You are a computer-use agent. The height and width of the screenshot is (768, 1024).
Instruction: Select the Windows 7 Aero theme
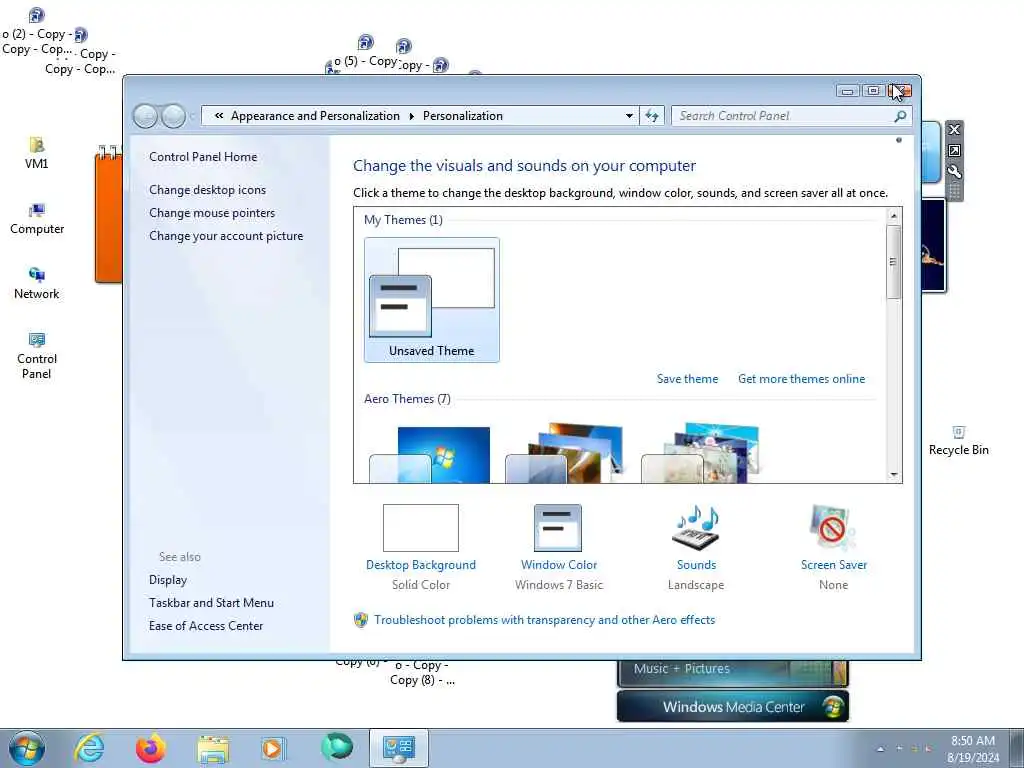pyautogui.click(x=429, y=455)
